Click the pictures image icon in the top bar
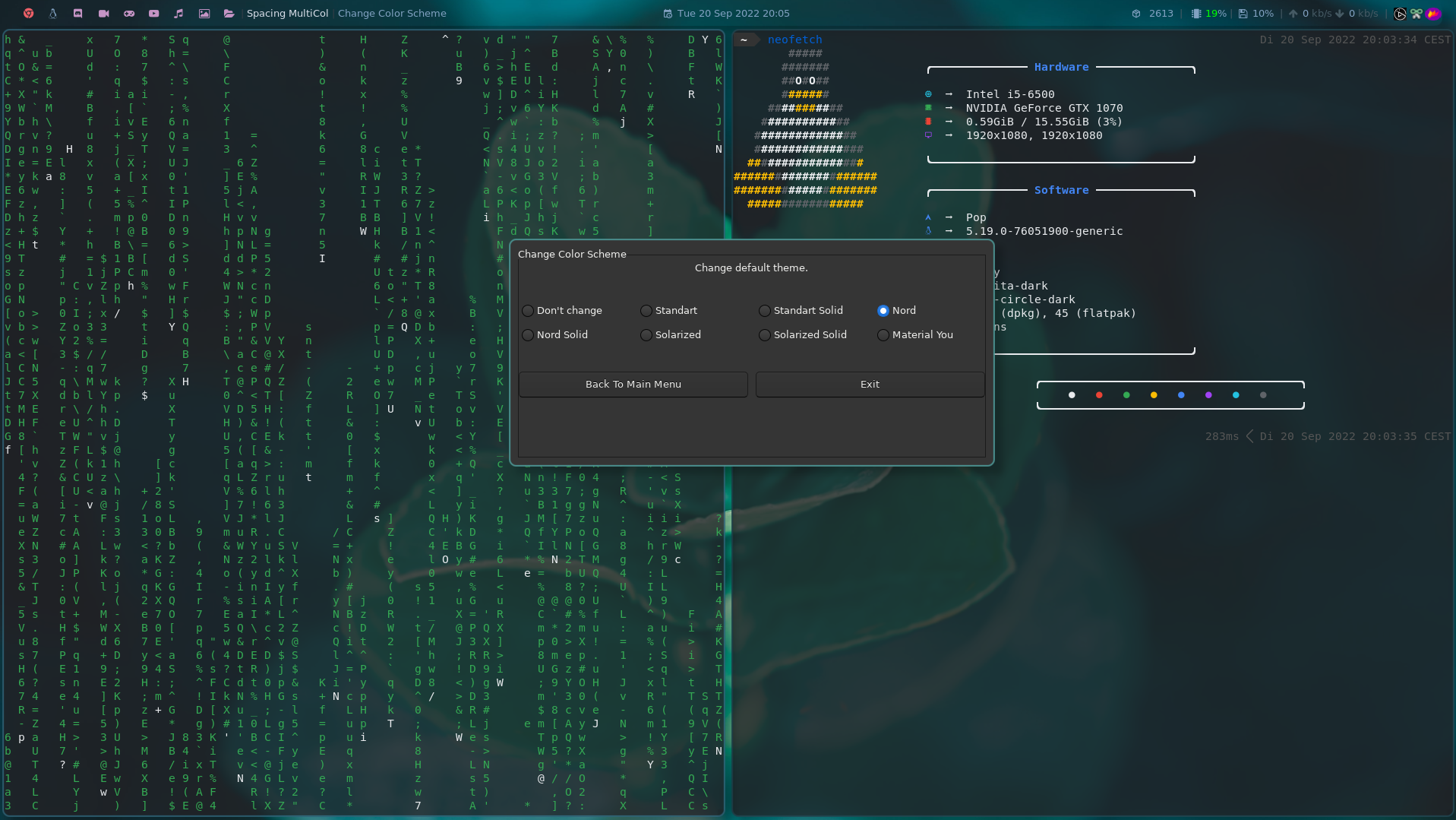Viewport: 1456px width, 820px height. [204, 13]
